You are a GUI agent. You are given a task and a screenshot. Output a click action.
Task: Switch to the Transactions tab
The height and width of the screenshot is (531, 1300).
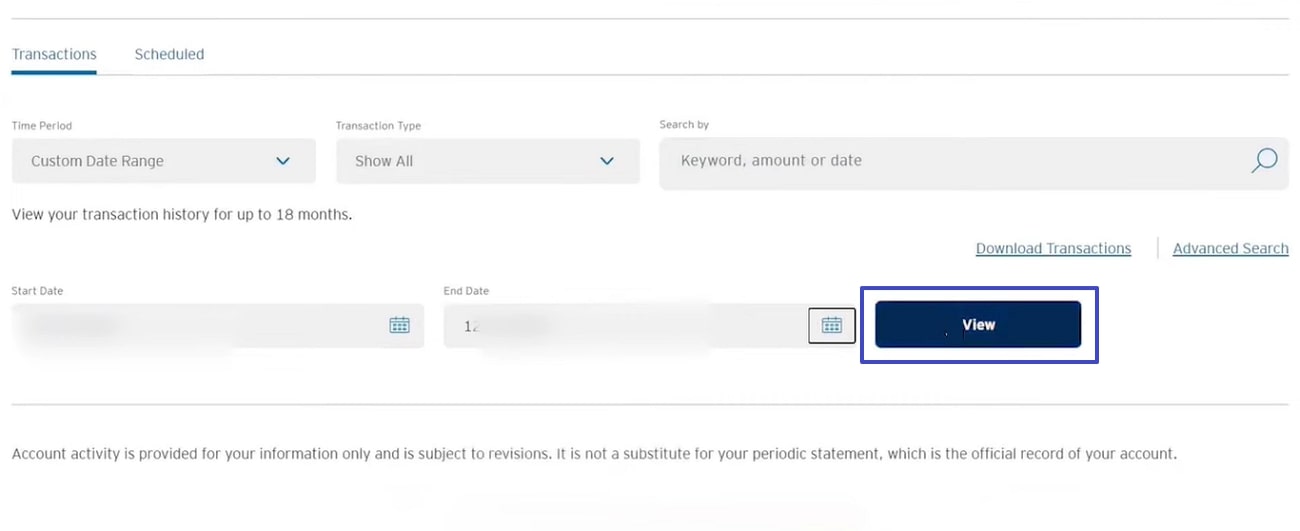54,54
